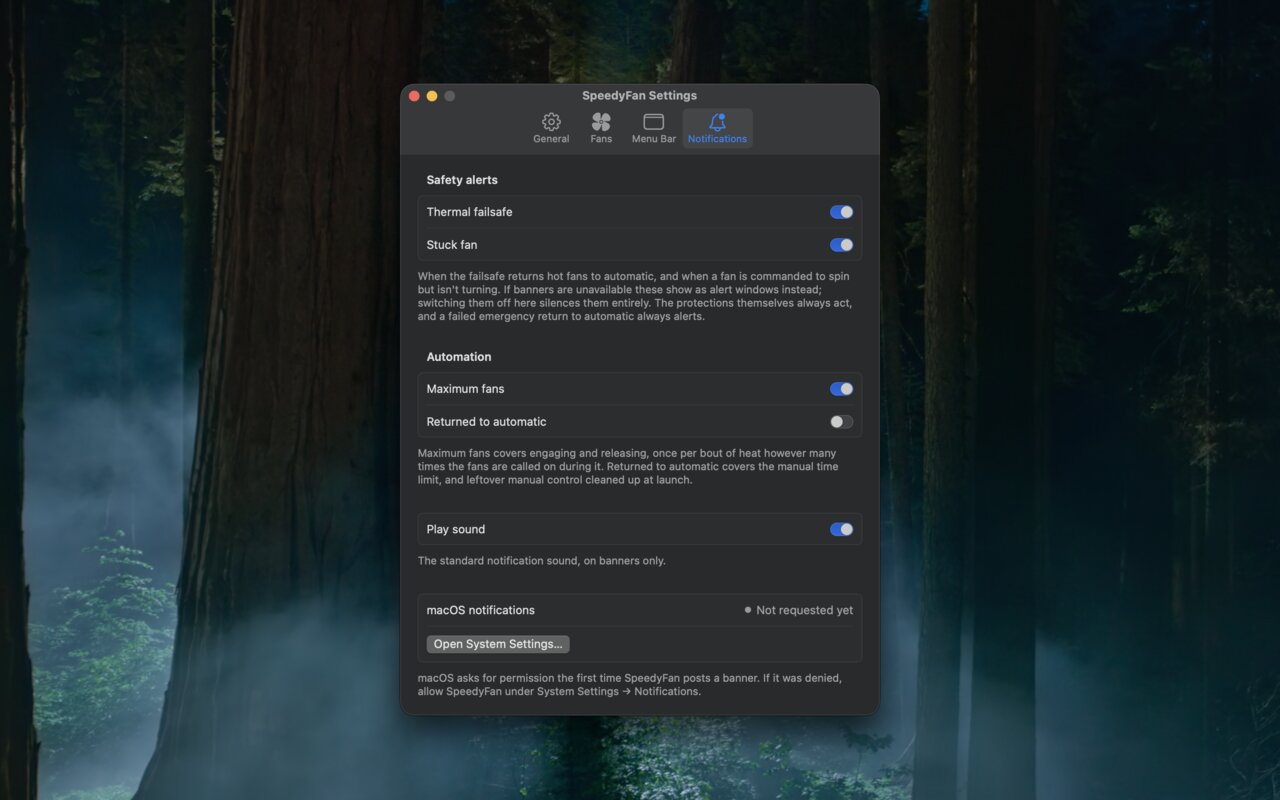Click the "macOS asks for permission" help text
The height and width of the screenshot is (800, 1280).
pos(630,685)
